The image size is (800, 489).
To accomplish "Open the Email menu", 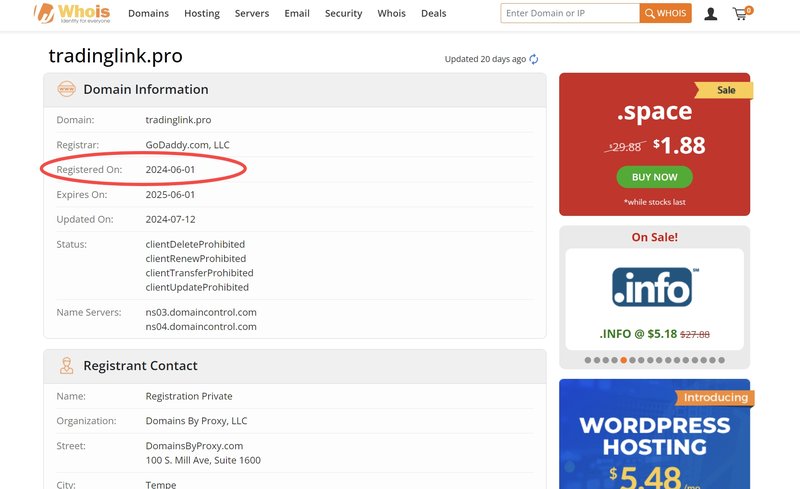I will coord(297,13).
